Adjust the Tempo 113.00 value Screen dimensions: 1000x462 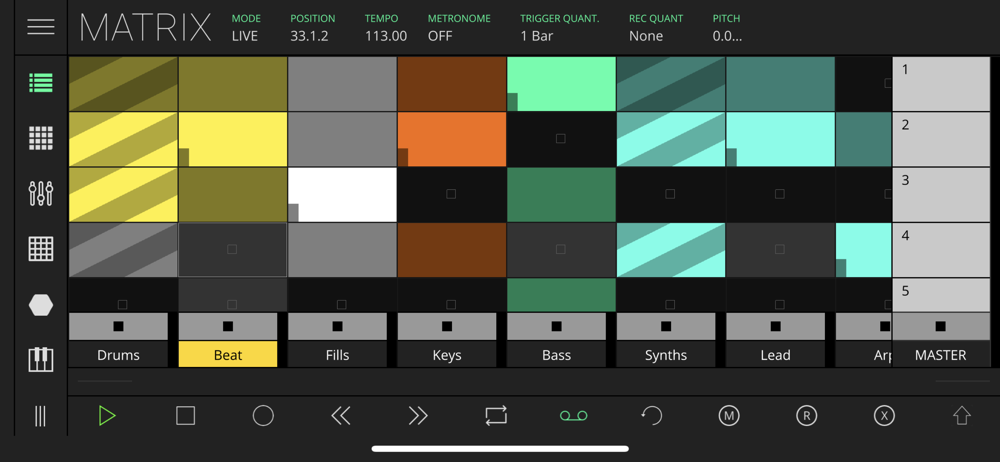(x=386, y=28)
